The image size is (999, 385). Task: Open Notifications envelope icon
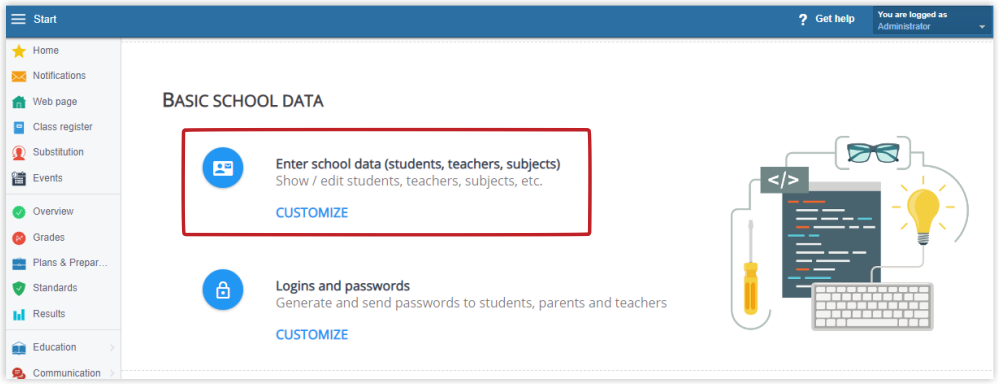19,76
